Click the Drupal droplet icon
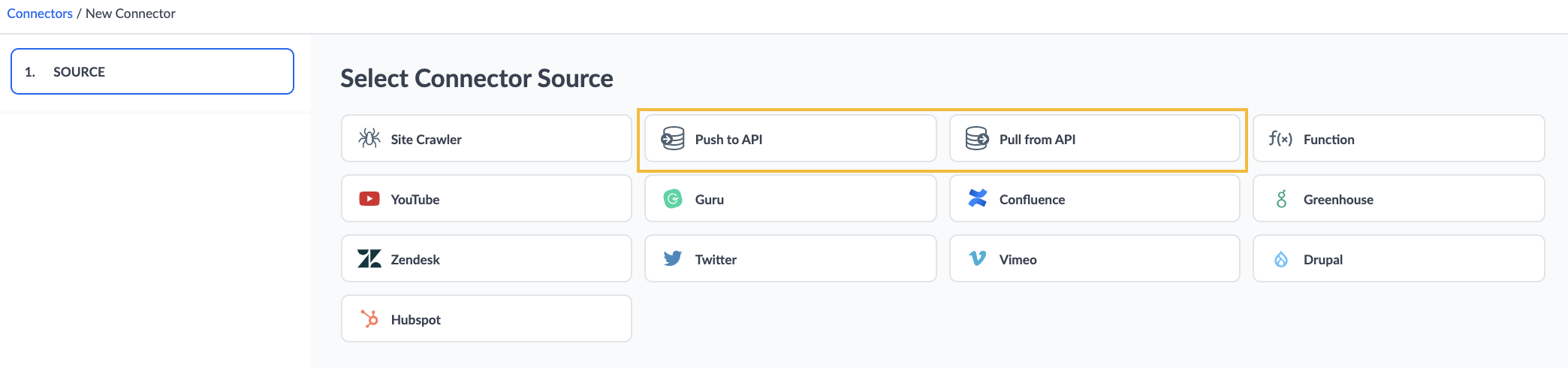The height and width of the screenshot is (368, 1568). click(1281, 258)
